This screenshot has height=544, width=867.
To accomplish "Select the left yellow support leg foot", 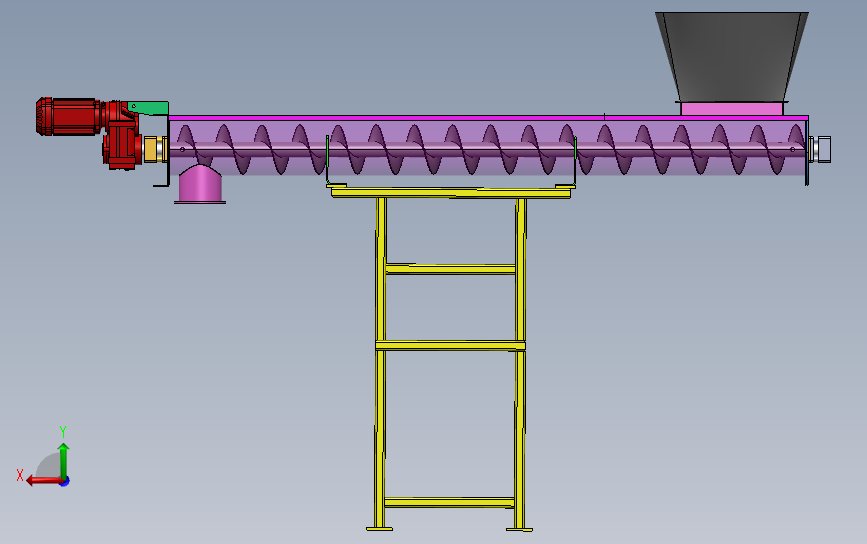I will 379,529.
